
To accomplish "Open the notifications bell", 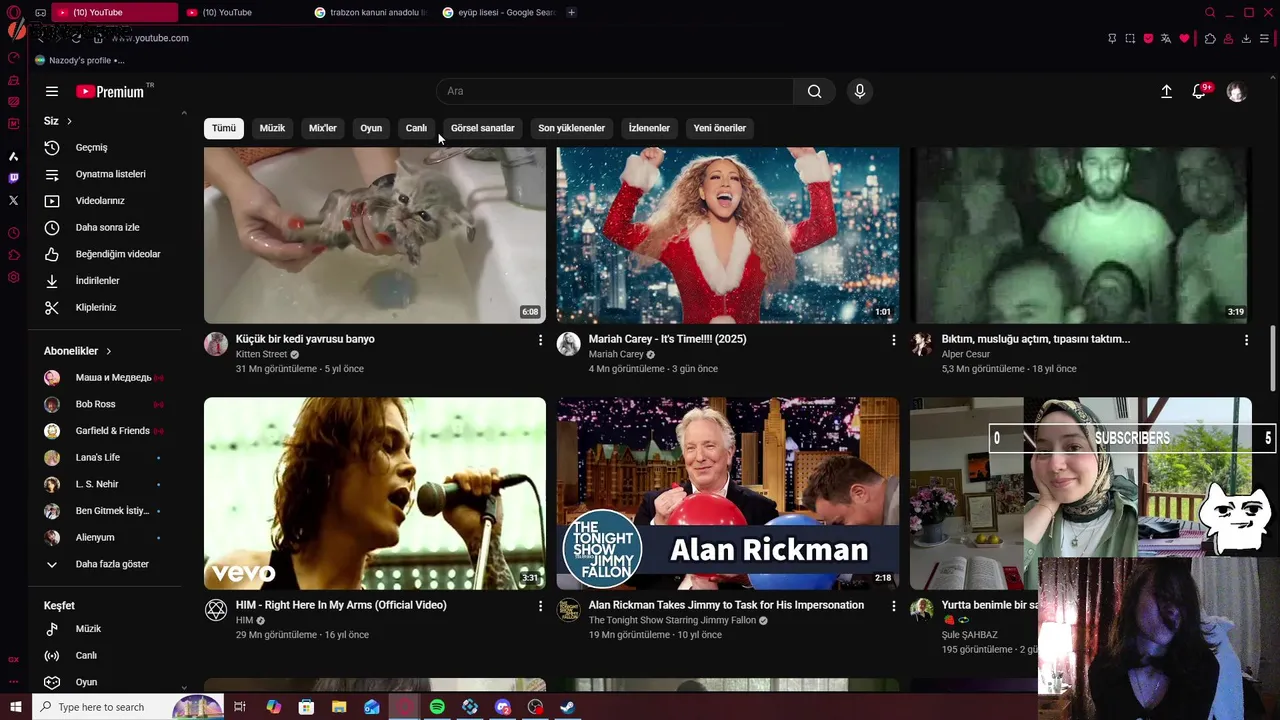I will pos(1199,91).
